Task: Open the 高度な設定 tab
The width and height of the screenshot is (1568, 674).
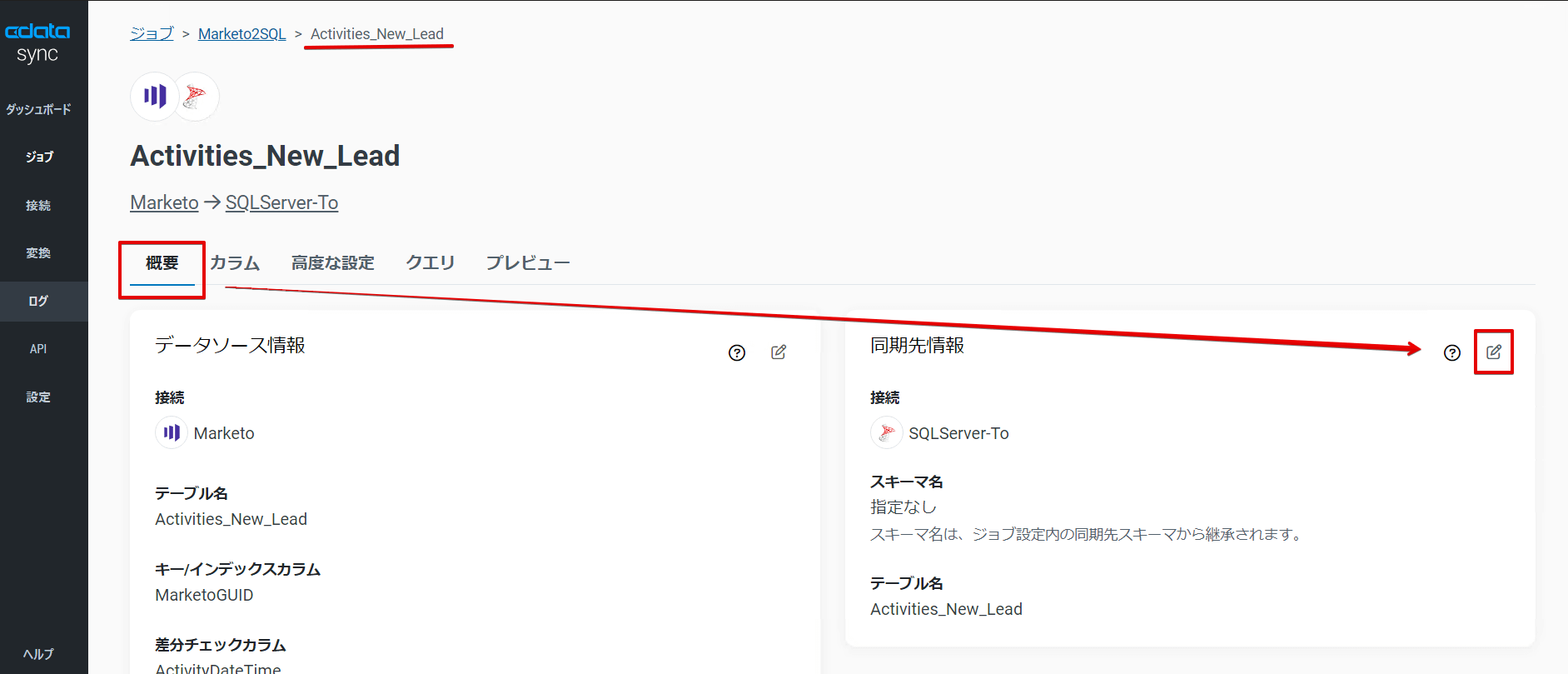Action: coord(333,263)
